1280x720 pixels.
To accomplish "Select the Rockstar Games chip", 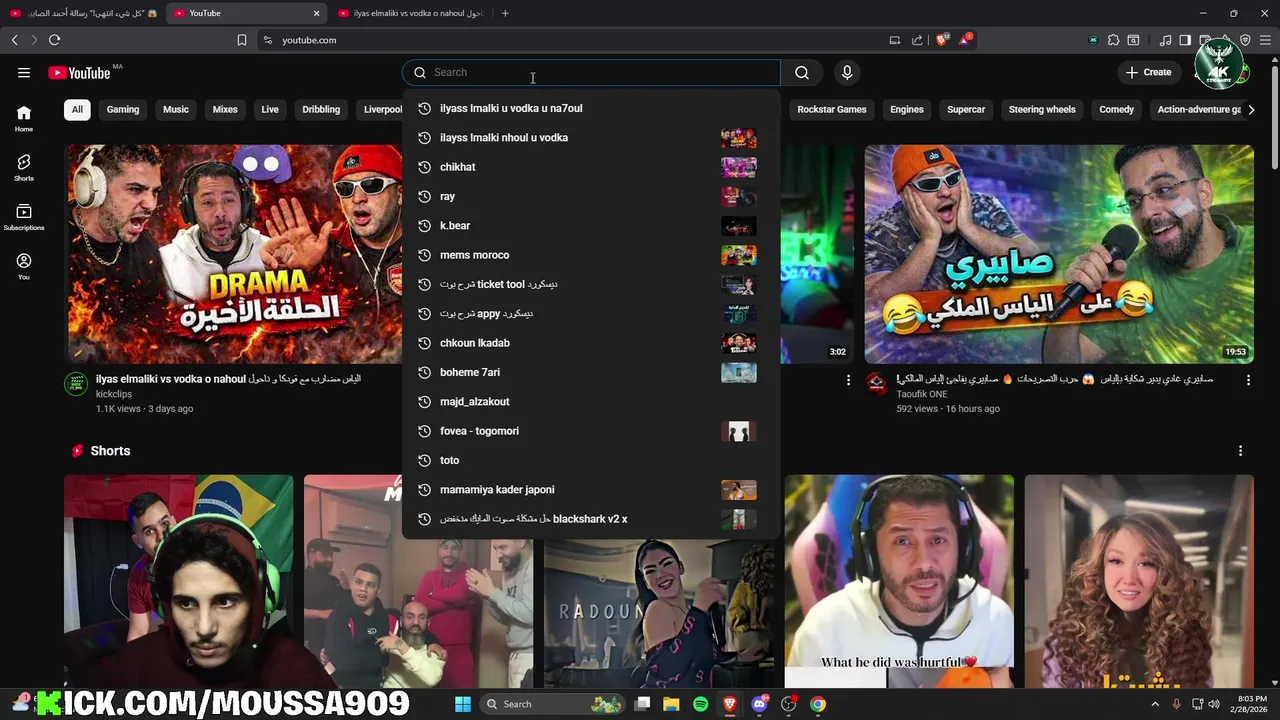I will click(x=831, y=109).
